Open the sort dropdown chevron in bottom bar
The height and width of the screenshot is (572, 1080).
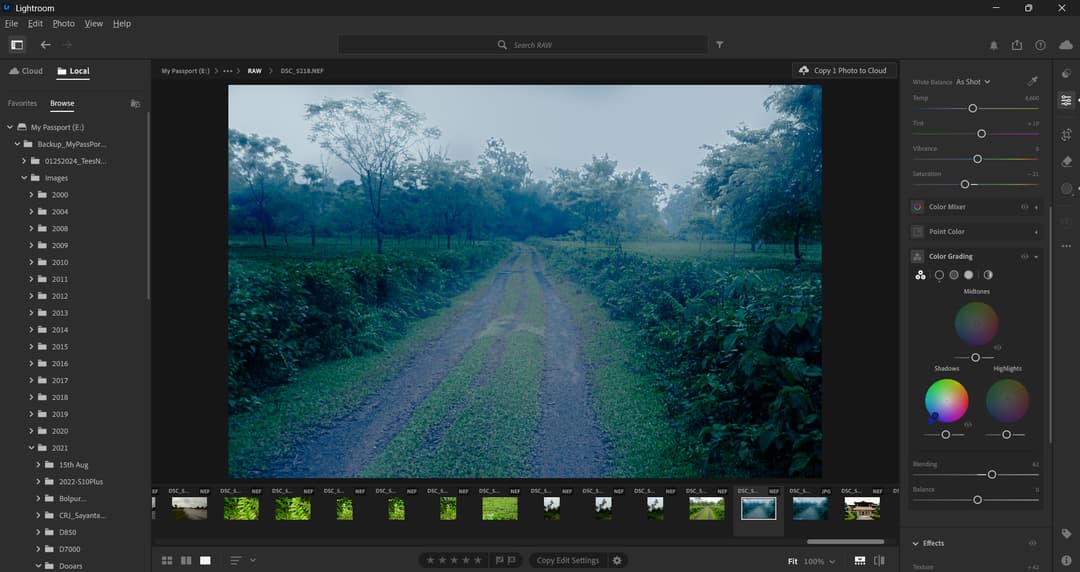(x=253, y=560)
